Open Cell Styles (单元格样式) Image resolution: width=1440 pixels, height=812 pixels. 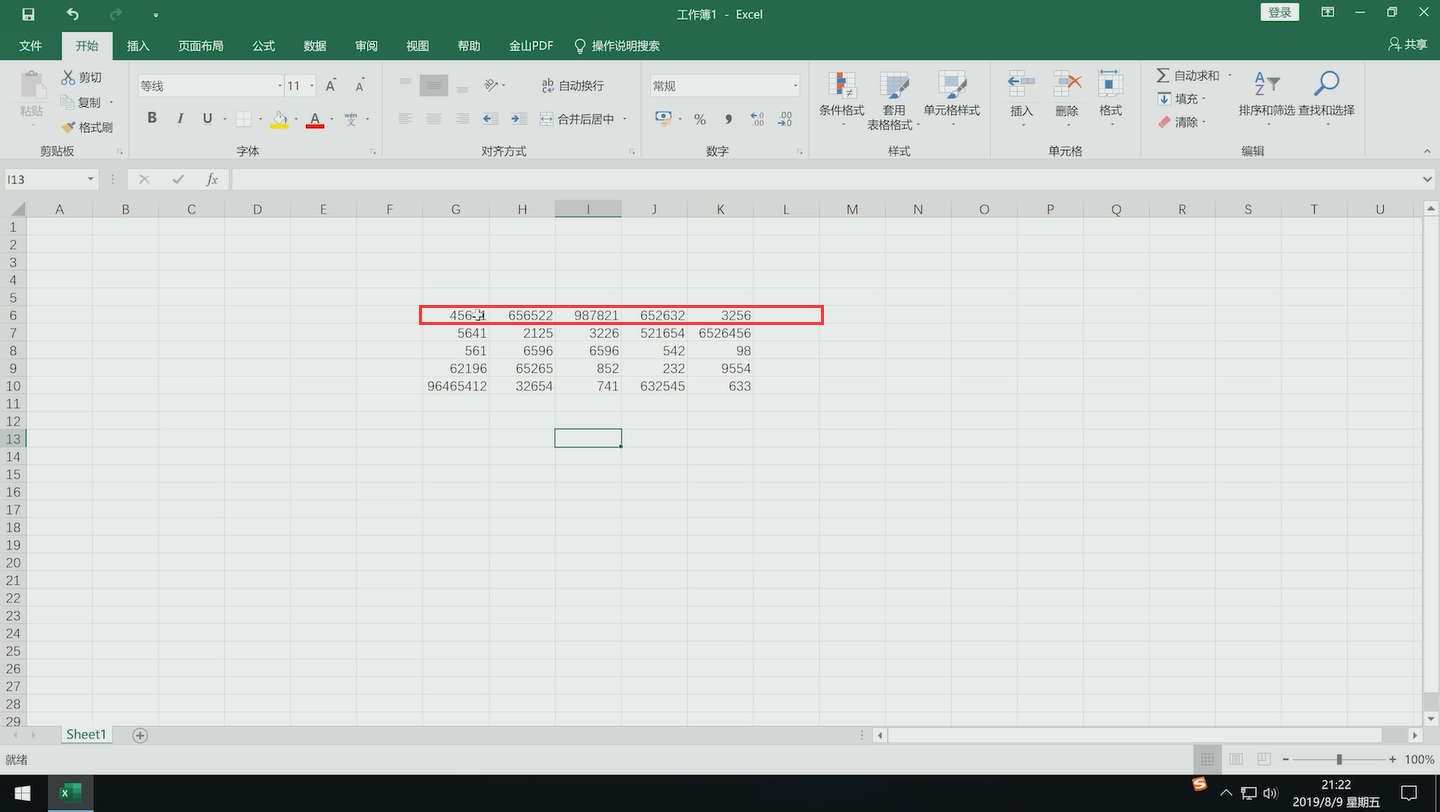click(x=951, y=98)
